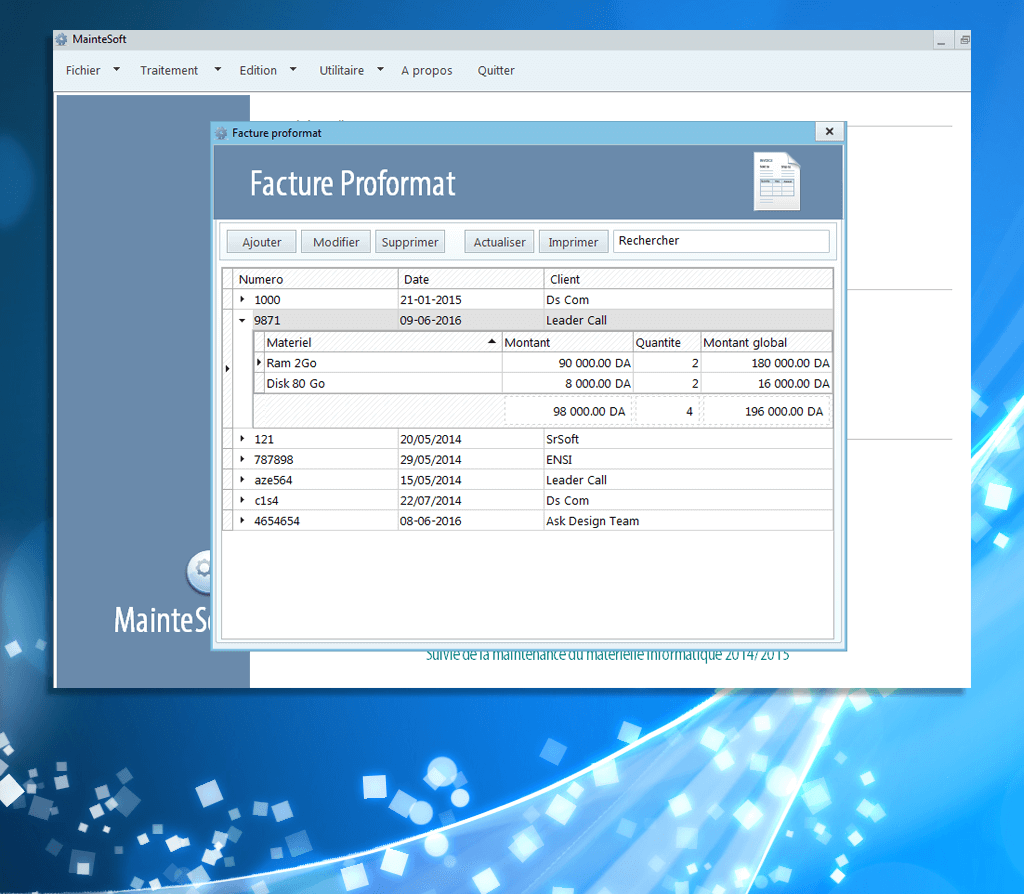Image resolution: width=1024 pixels, height=894 pixels.
Task: Click the invoice document icon in header
Action: pyautogui.click(x=776, y=182)
